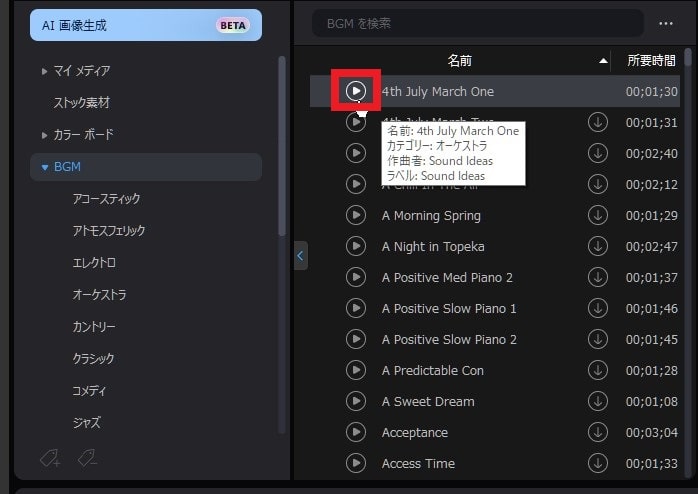Download the Acceptance track
The height and width of the screenshot is (494, 698).
coord(598,432)
